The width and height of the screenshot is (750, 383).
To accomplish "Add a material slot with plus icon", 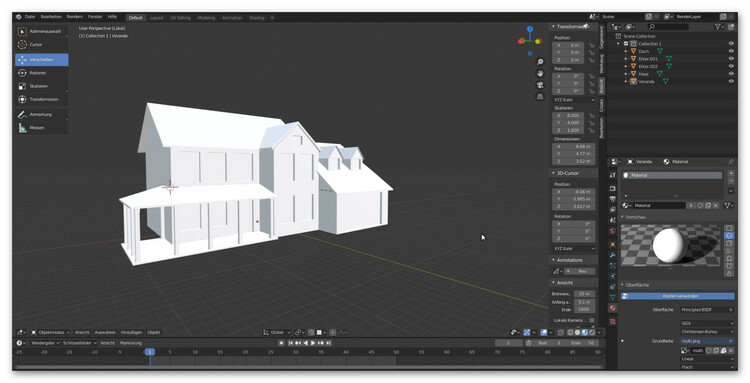I will point(731,173).
